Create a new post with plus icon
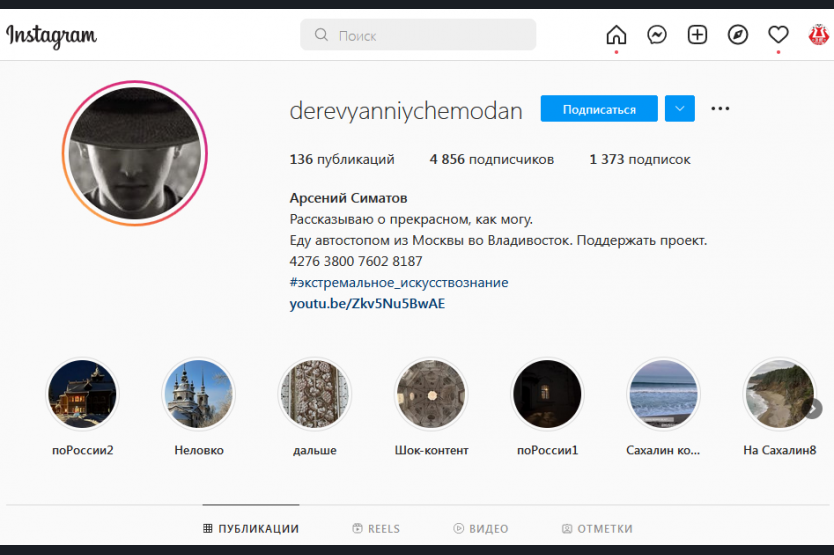834x555 pixels. [697, 35]
